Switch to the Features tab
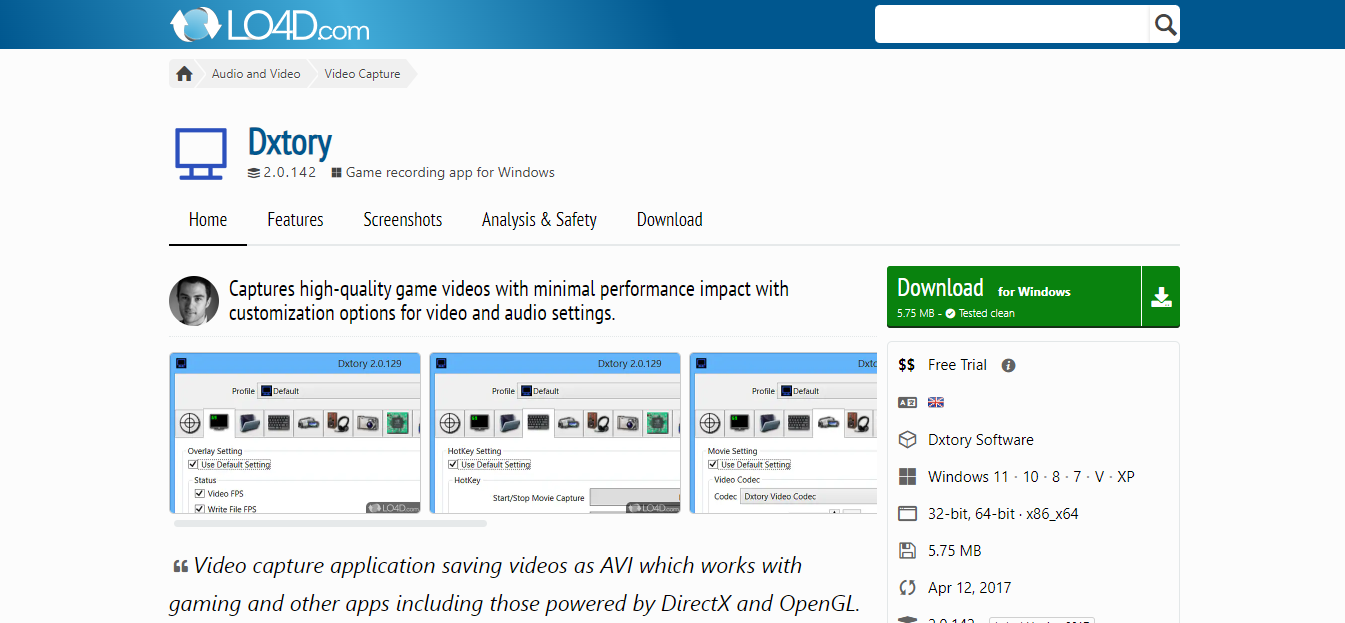The width and height of the screenshot is (1345, 623). tap(295, 219)
